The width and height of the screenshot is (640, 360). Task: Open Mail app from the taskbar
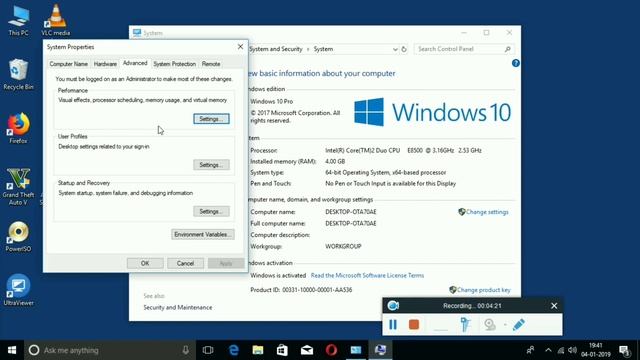coord(307,350)
